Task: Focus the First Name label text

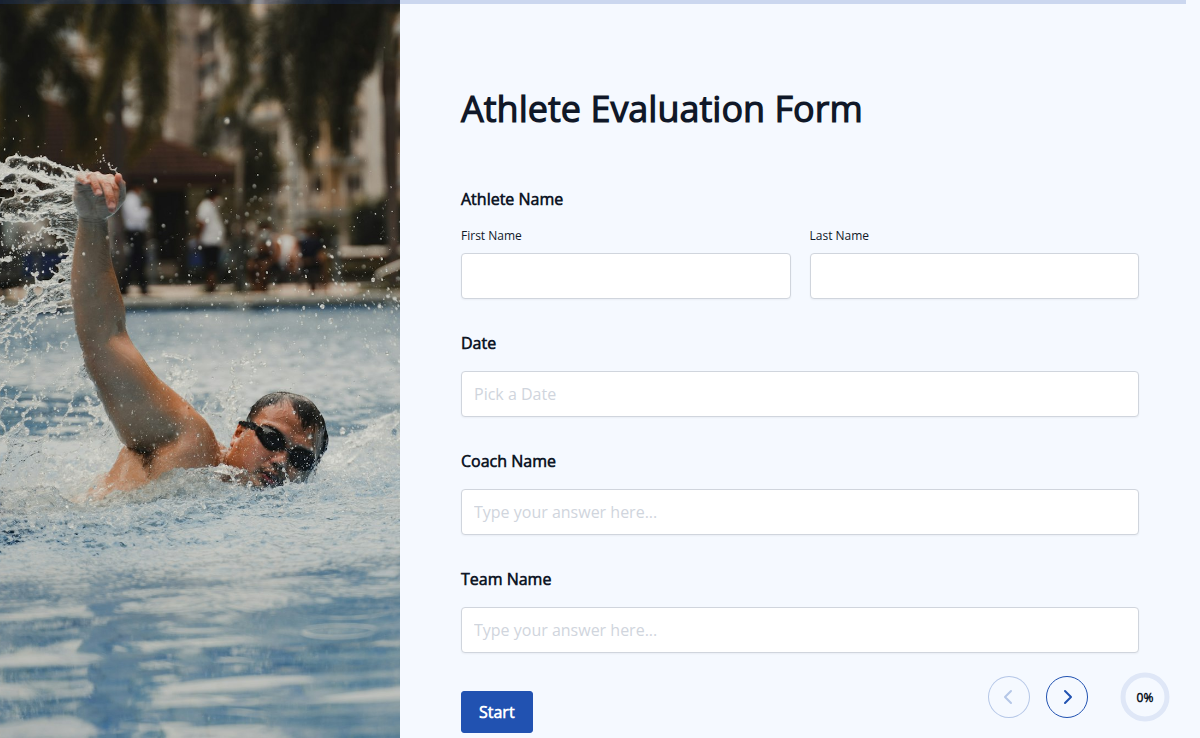Action: [x=491, y=235]
